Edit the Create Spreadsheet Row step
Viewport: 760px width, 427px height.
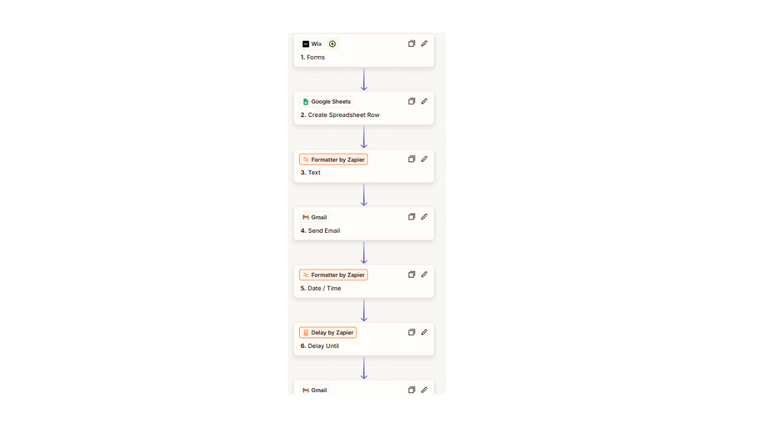(x=424, y=101)
